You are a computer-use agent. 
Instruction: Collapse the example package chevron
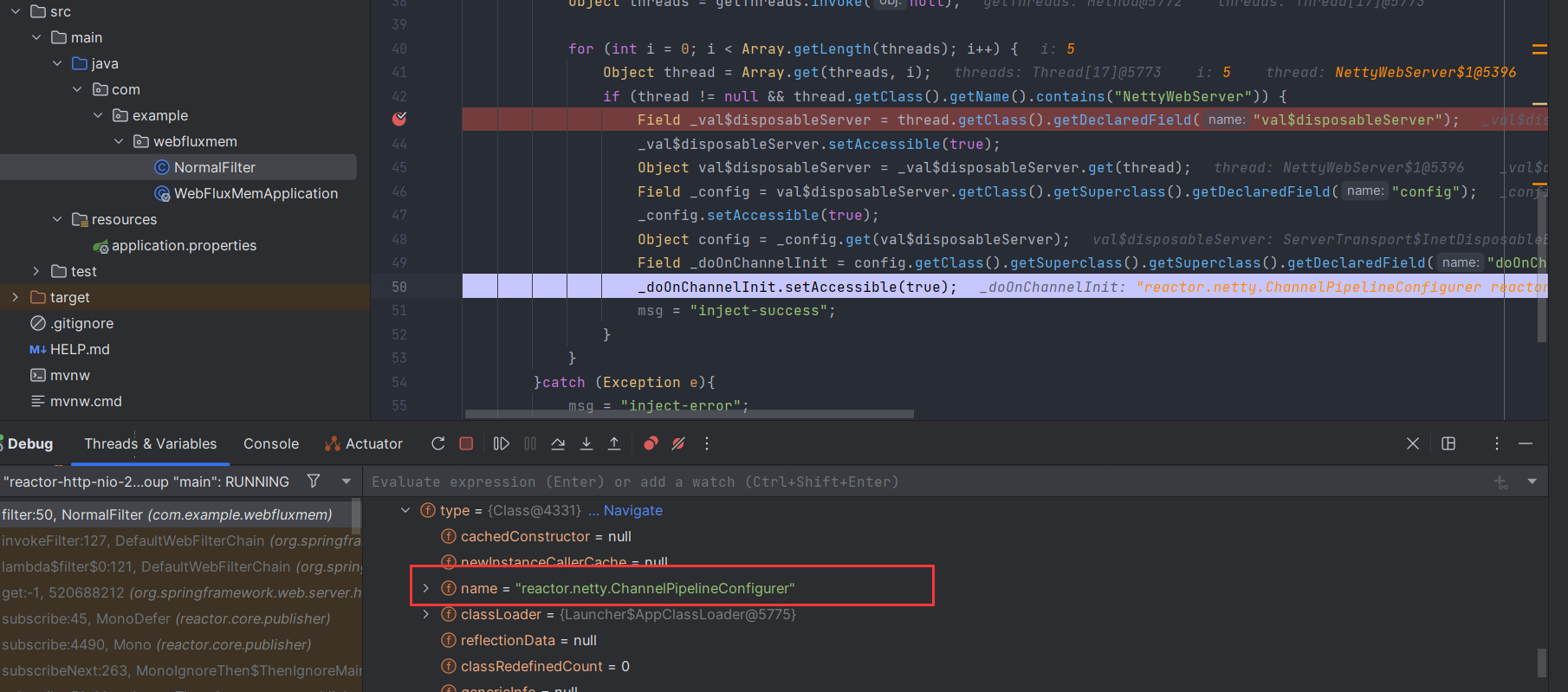tap(98, 115)
